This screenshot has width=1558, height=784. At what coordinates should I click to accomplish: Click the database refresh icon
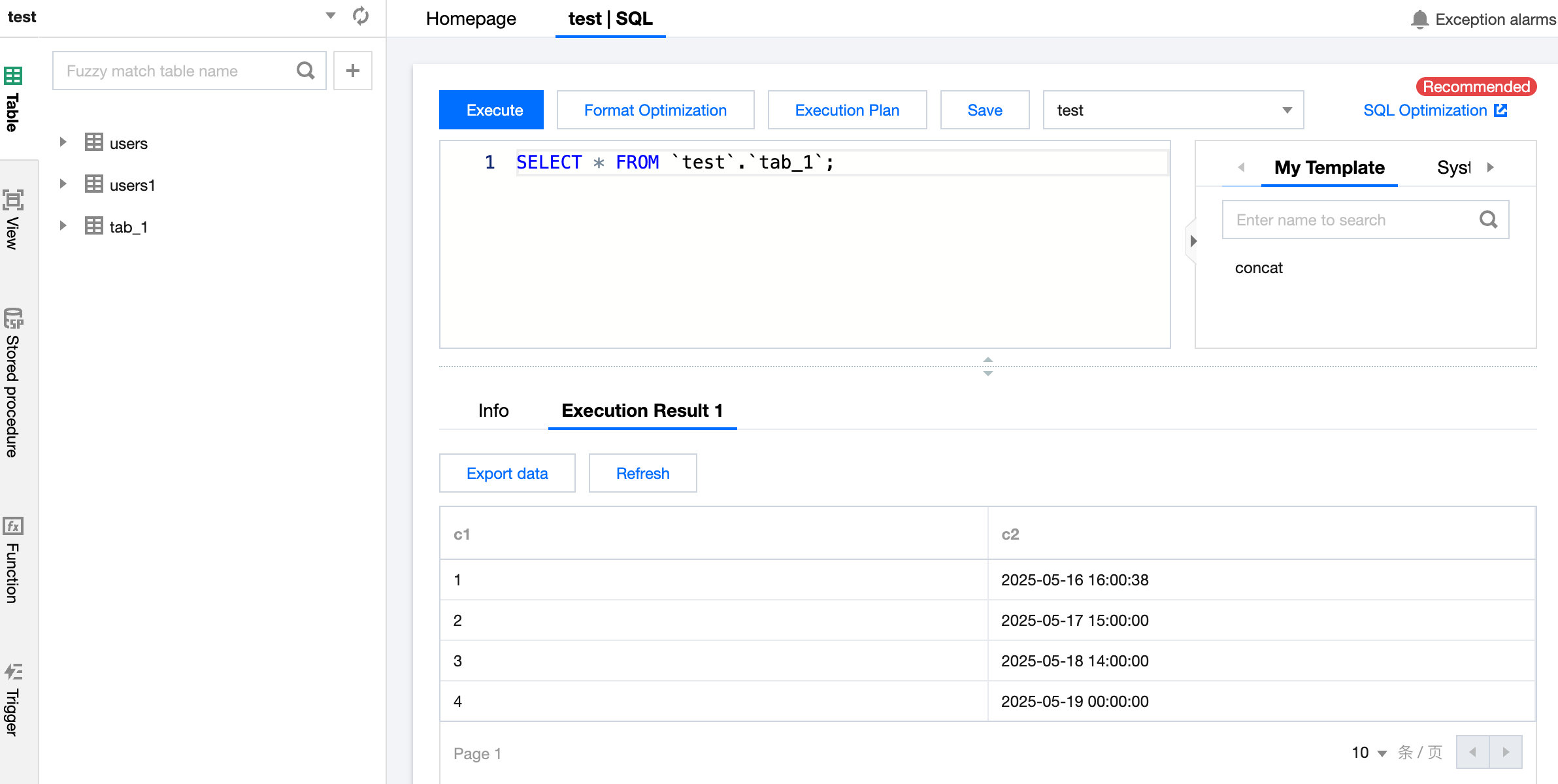[x=360, y=16]
